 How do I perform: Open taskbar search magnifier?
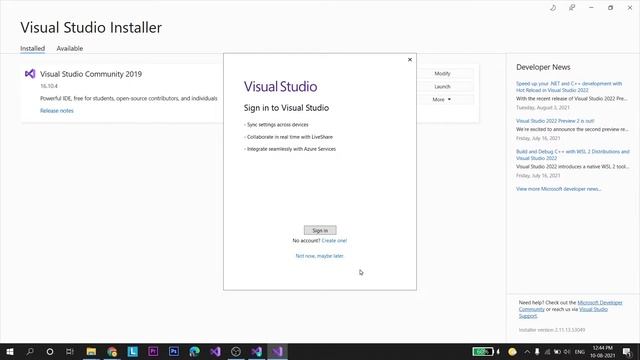30,351
